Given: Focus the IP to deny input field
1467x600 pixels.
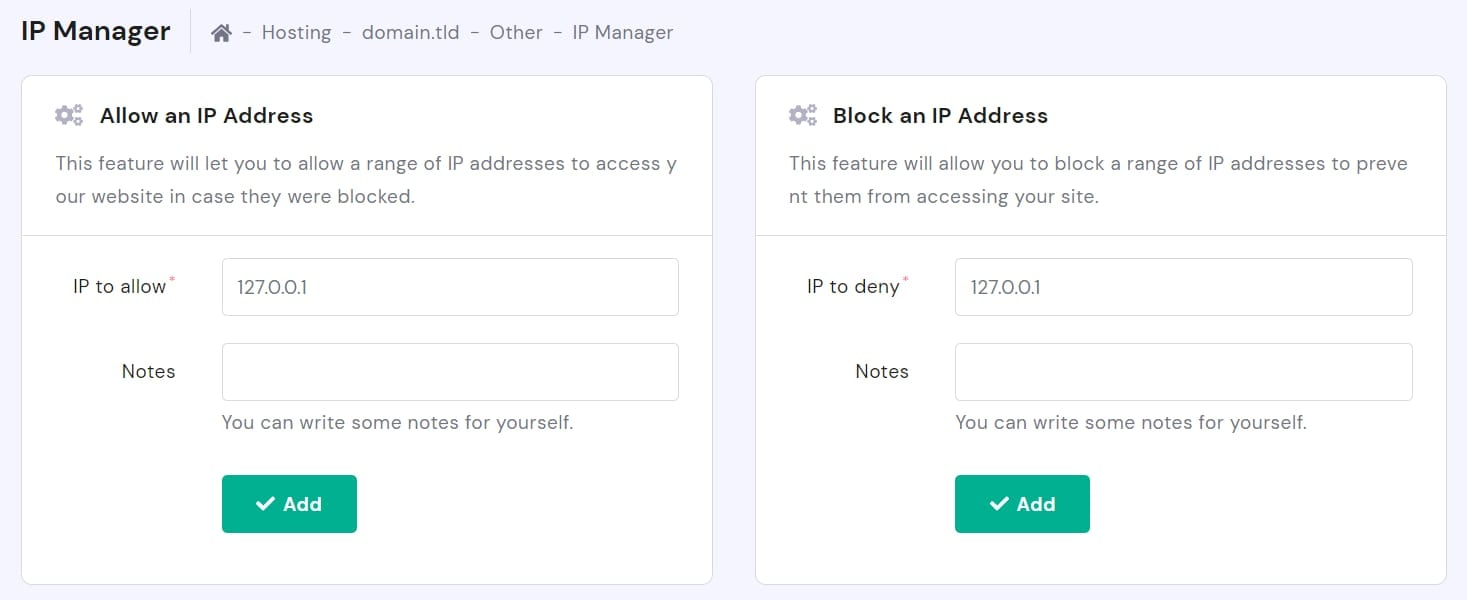Looking at the screenshot, I should (x=1183, y=287).
